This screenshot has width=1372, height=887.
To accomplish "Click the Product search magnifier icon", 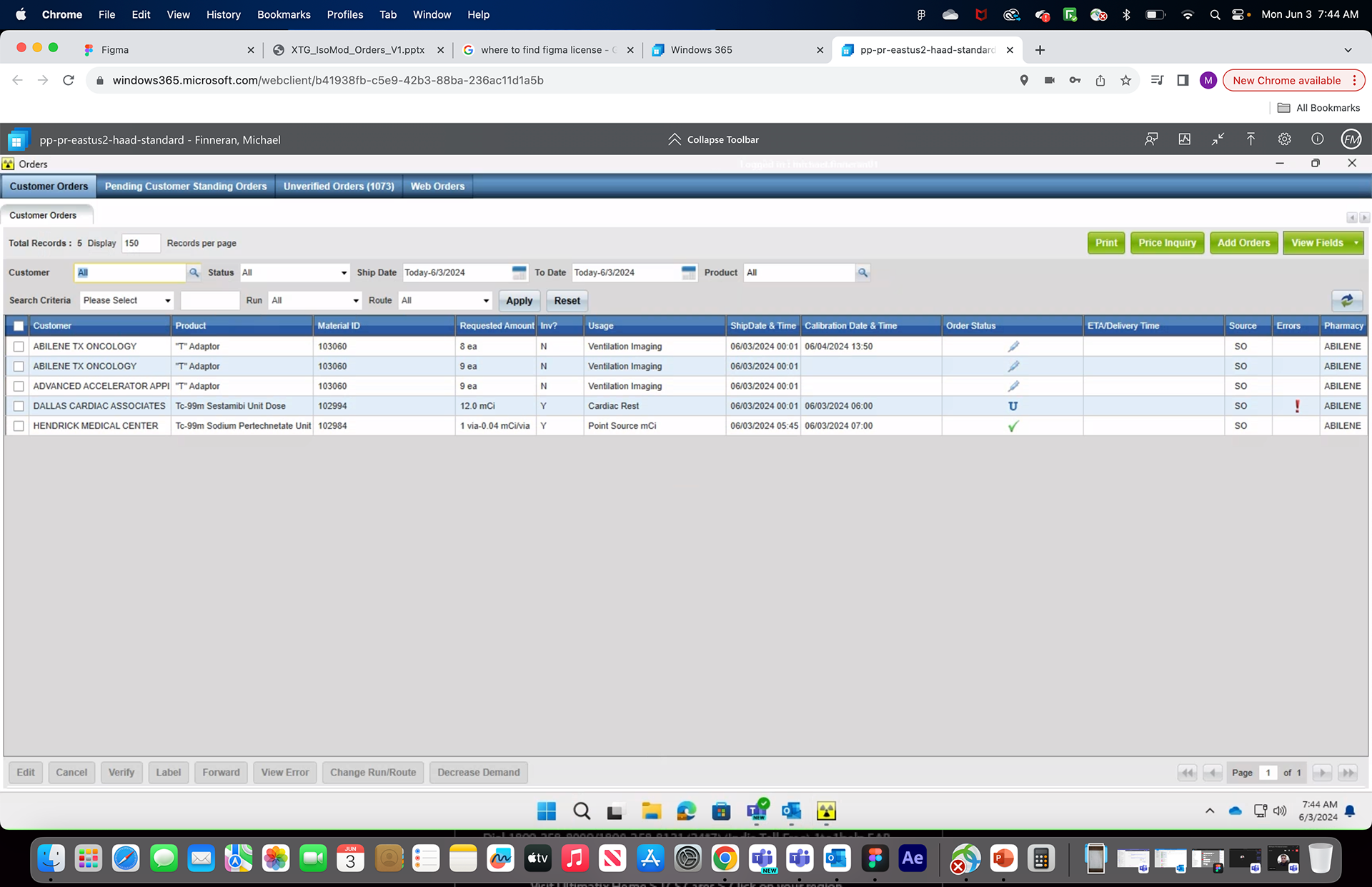I will click(x=863, y=272).
